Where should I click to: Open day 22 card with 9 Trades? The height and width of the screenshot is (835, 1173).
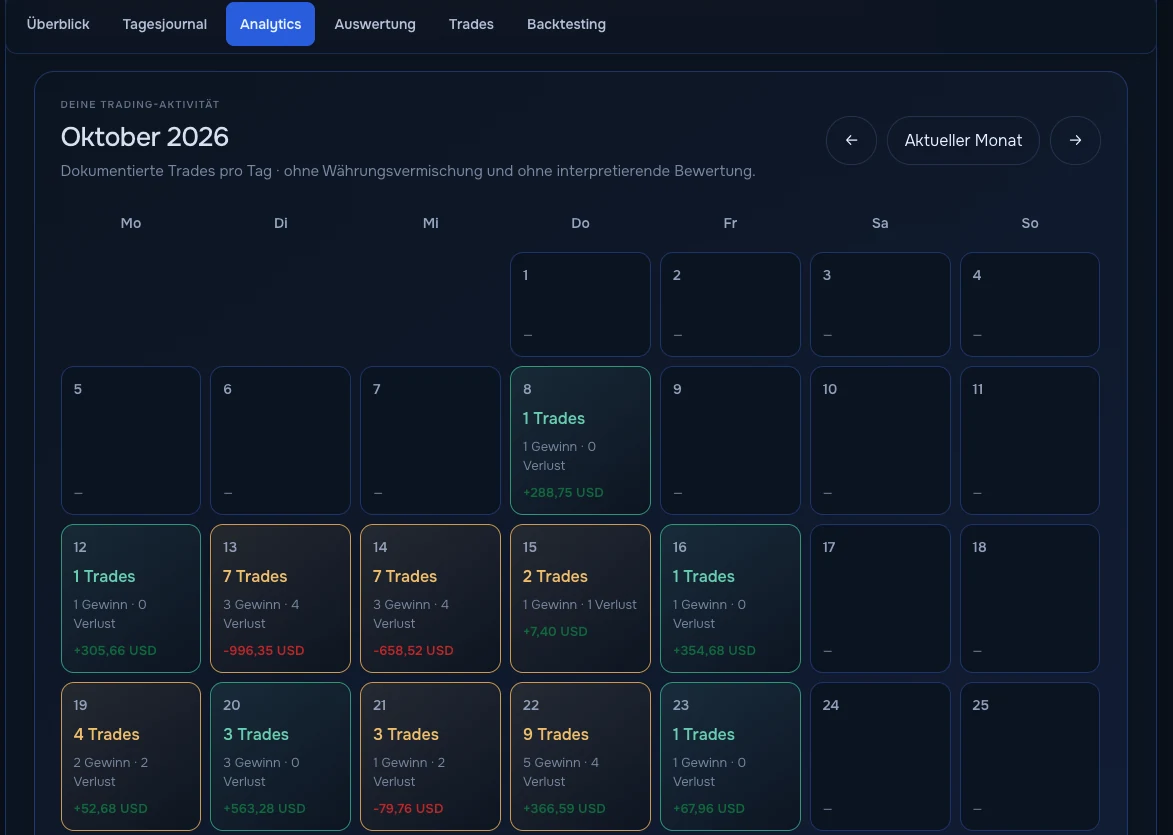coord(581,756)
